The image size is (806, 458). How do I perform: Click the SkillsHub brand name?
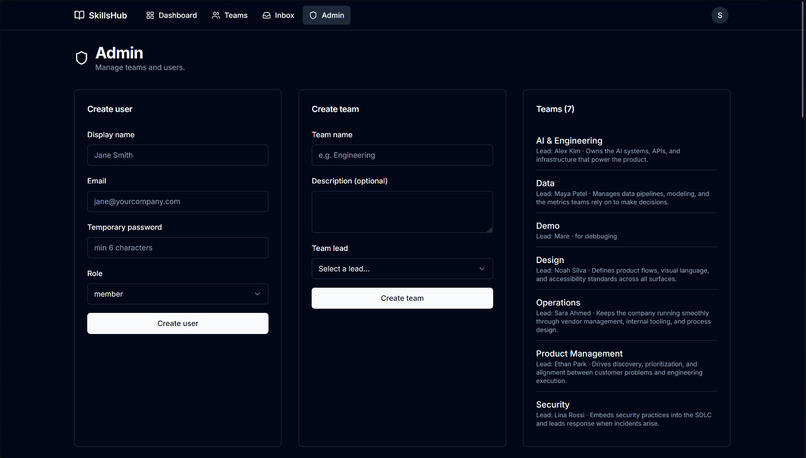108,15
